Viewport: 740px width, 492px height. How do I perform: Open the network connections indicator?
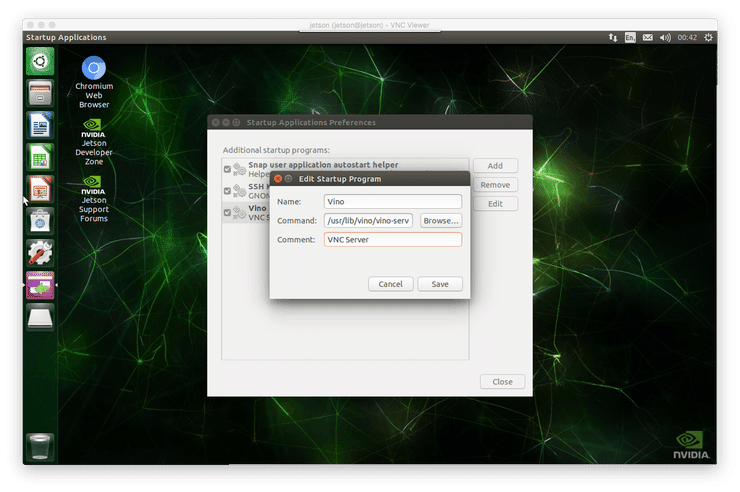click(613, 37)
